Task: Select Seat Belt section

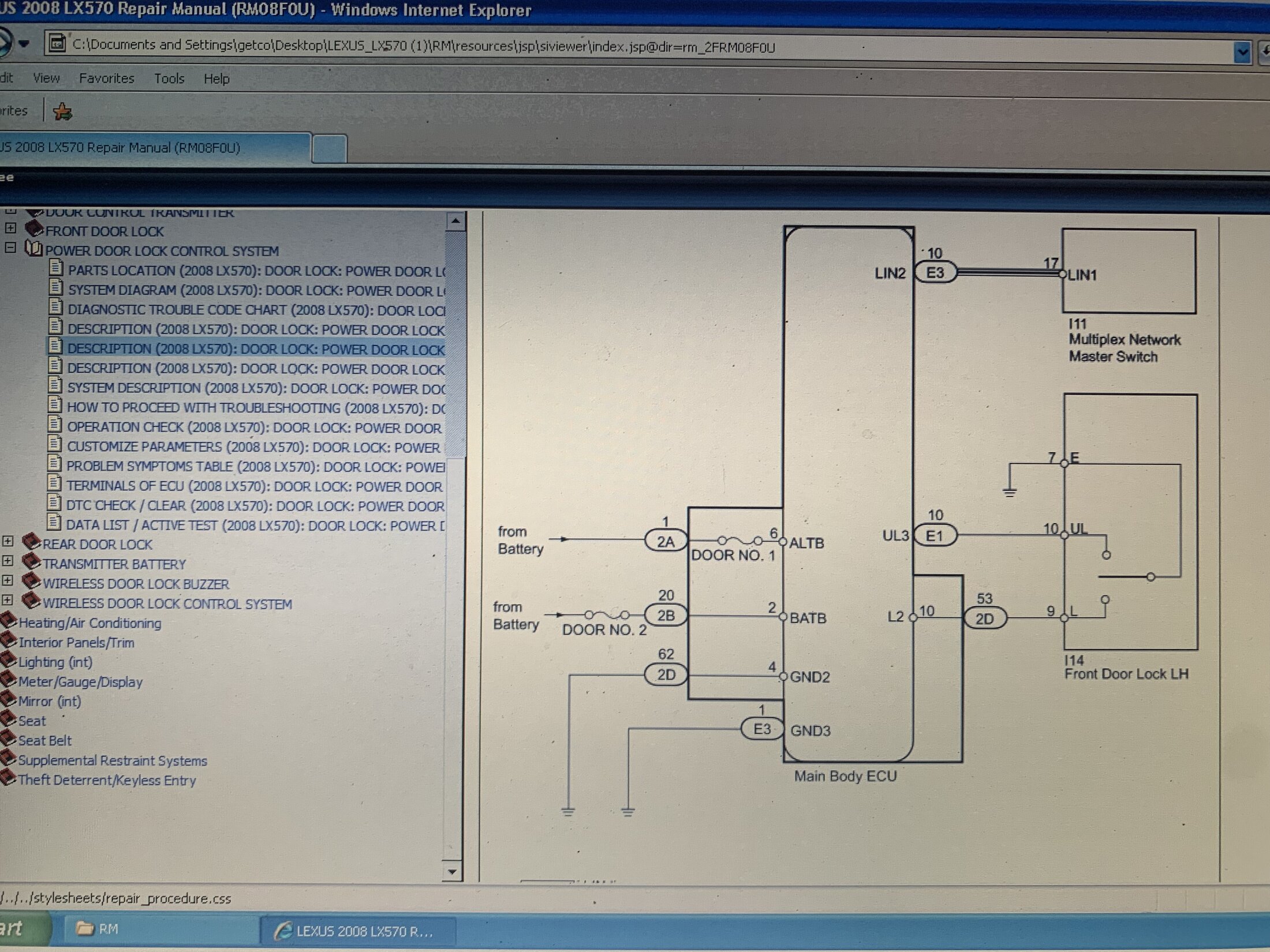Action: pos(44,741)
